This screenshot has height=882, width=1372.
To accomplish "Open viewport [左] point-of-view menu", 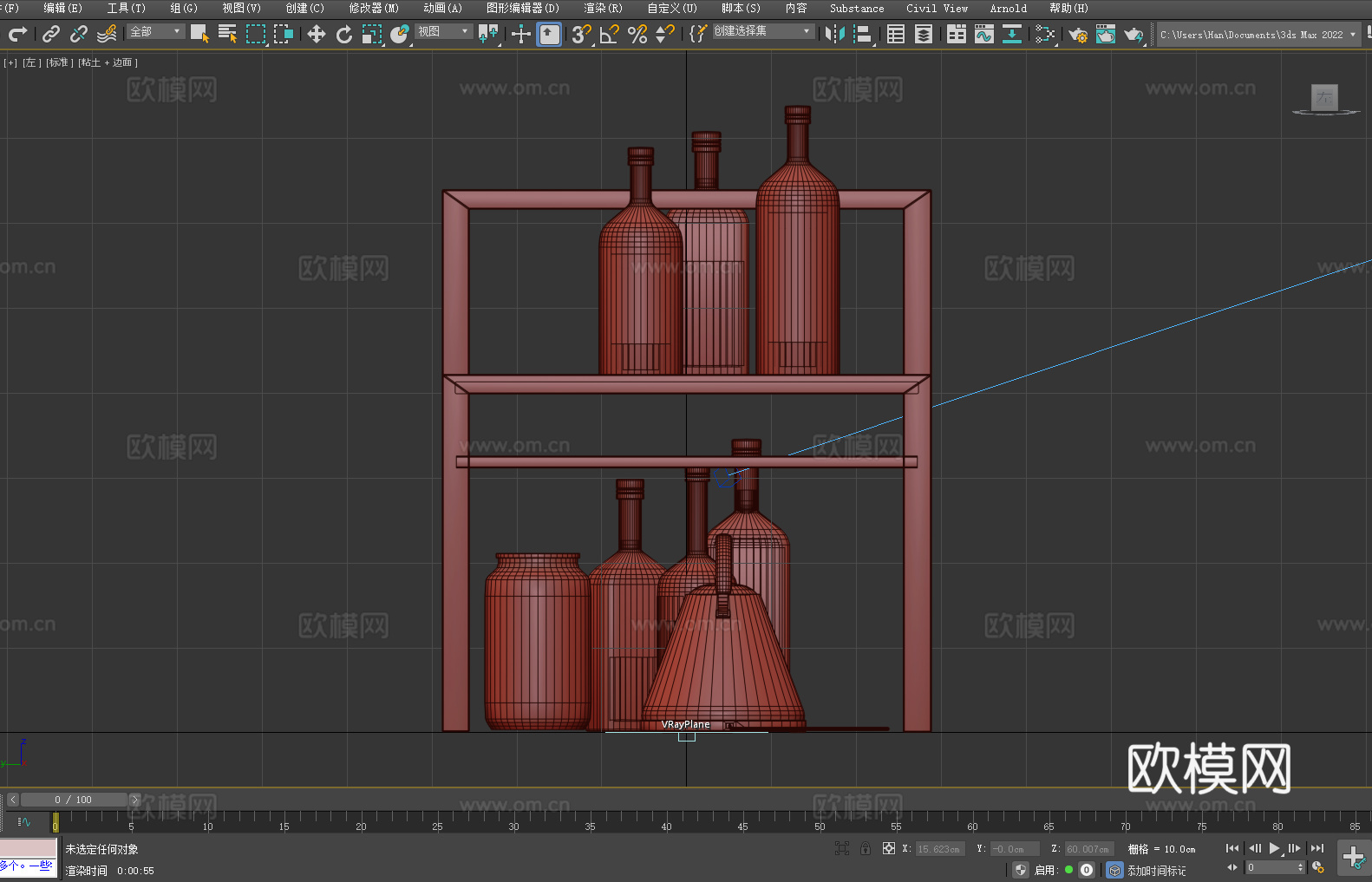I will pyautogui.click(x=32, y=62).
